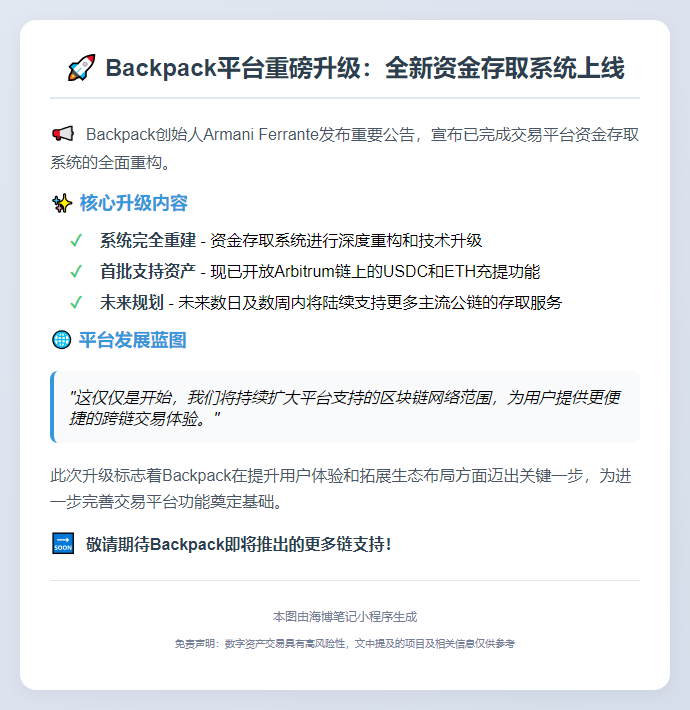Click the Armani Ferrante announcement paragraph
690x710 pixels.
[x=345, y=148]
